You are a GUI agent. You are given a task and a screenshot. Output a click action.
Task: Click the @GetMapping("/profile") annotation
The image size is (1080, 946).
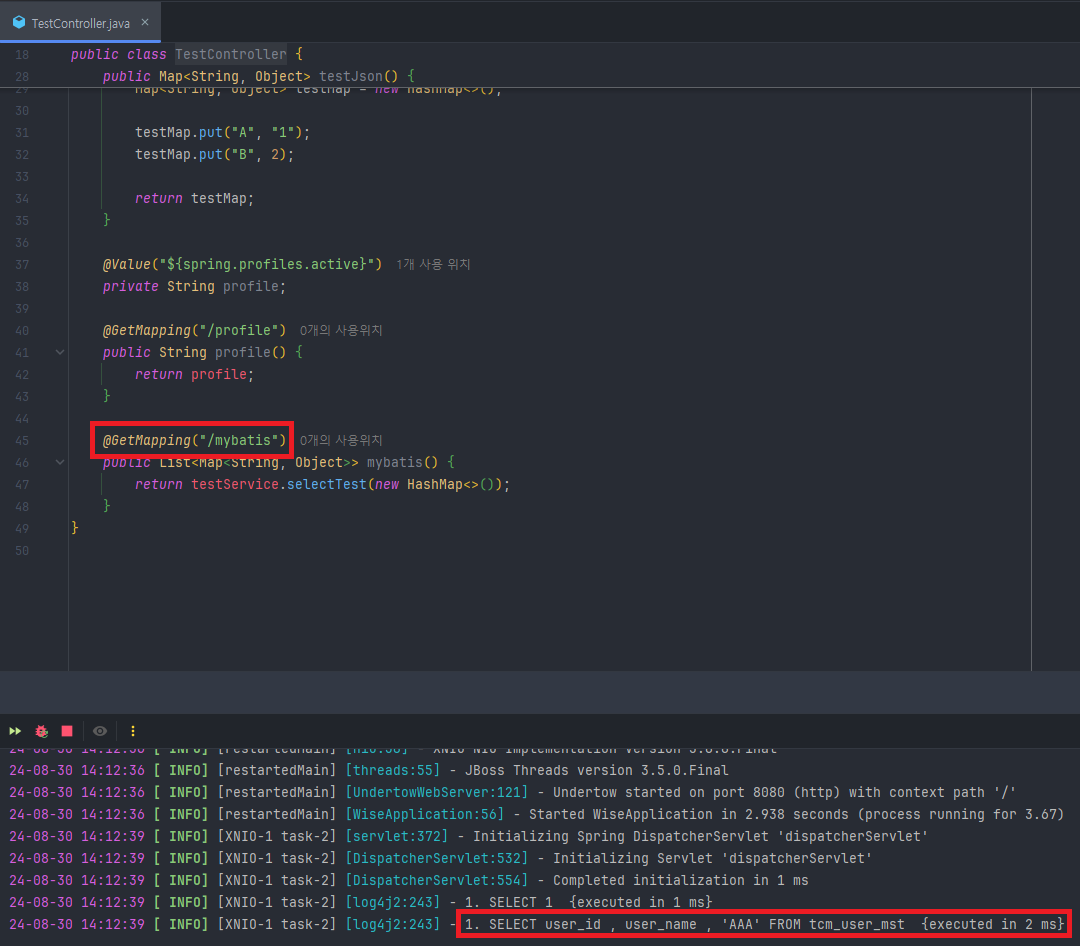point(194,331)
